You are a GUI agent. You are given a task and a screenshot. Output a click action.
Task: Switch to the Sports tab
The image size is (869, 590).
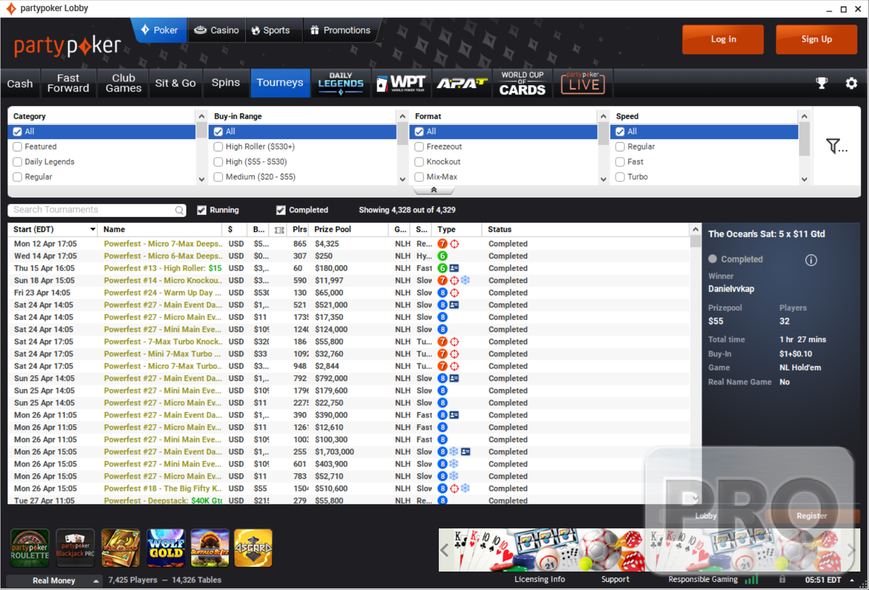tap(271, 30)
